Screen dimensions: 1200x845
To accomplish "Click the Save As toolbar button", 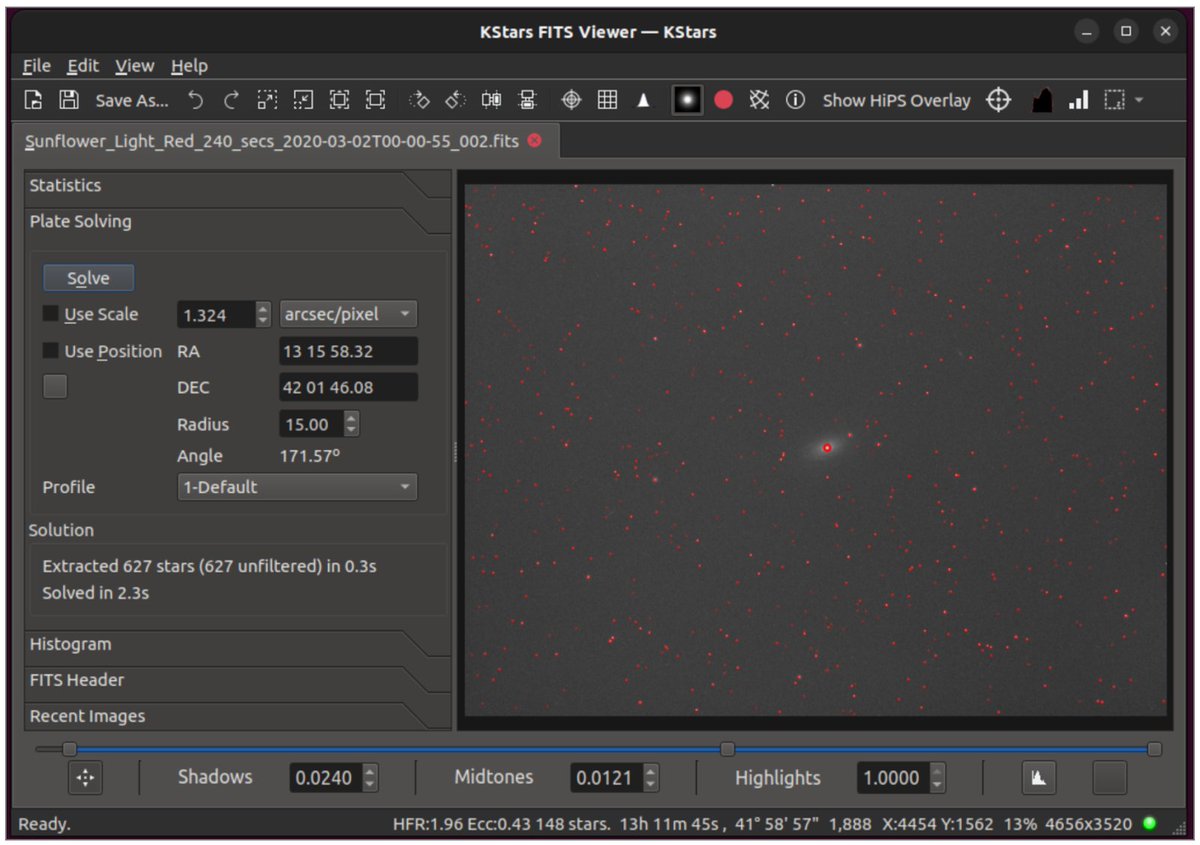I will click(x=132, y=100).
